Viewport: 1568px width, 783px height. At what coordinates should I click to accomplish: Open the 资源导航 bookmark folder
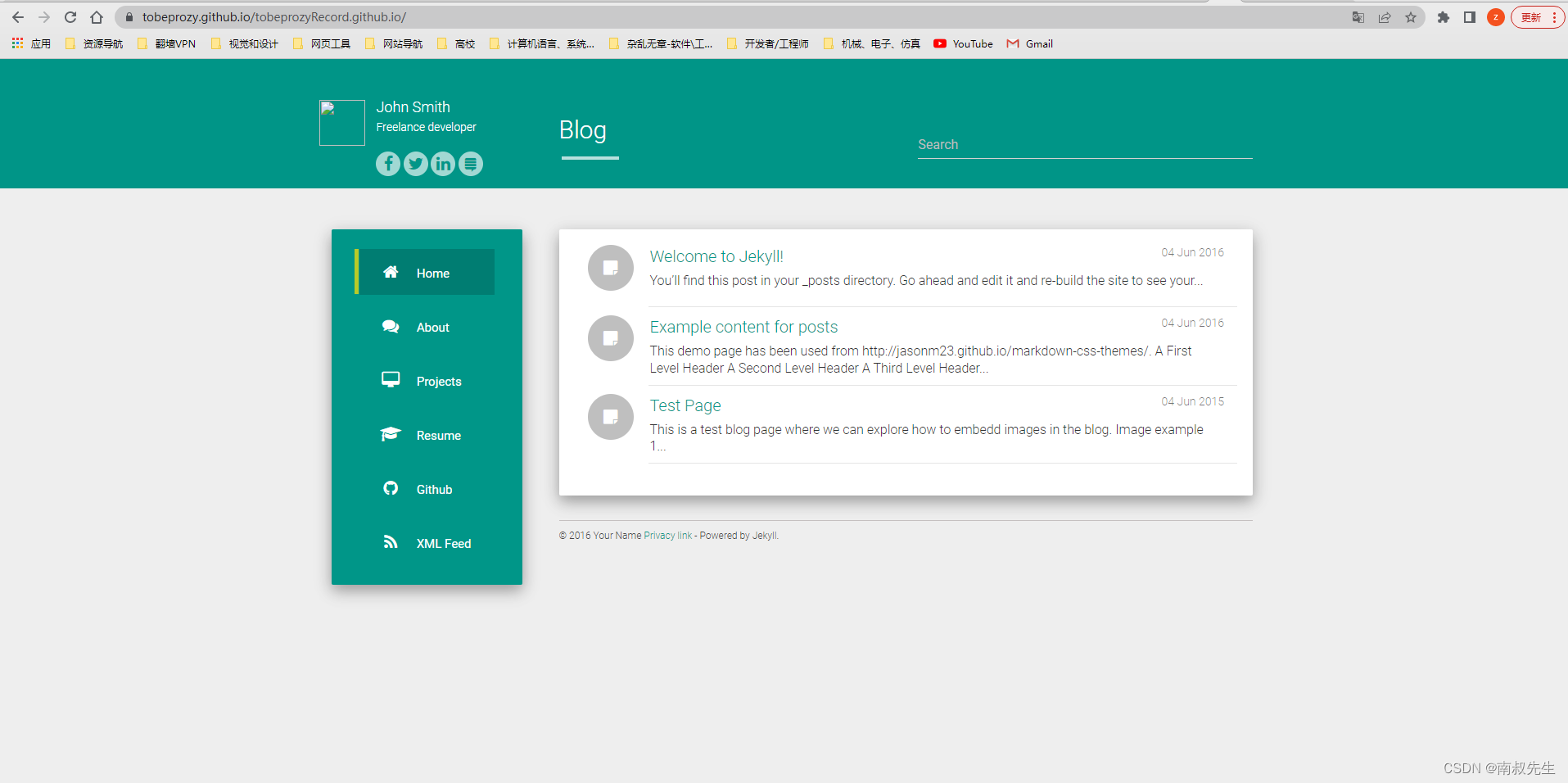[94, 44]
